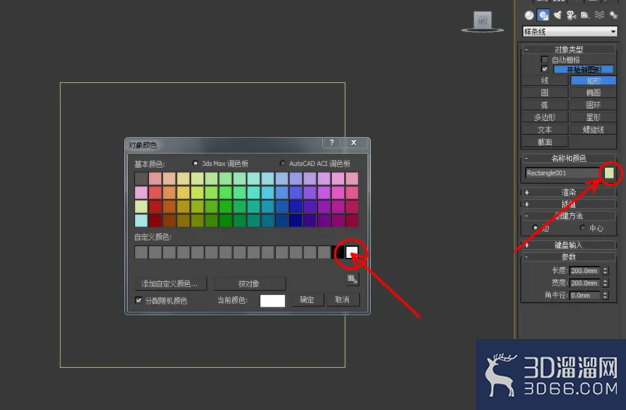The height and width of the screenshot is (410, 626).
Task: Cancel the dialog with 取消
Action: click(x=343, y=300)
